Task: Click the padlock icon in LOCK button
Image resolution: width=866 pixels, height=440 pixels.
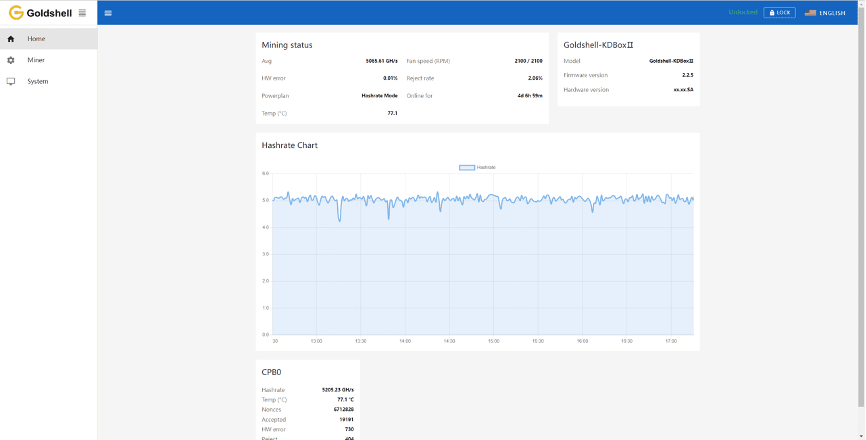Action: point(770,13)
